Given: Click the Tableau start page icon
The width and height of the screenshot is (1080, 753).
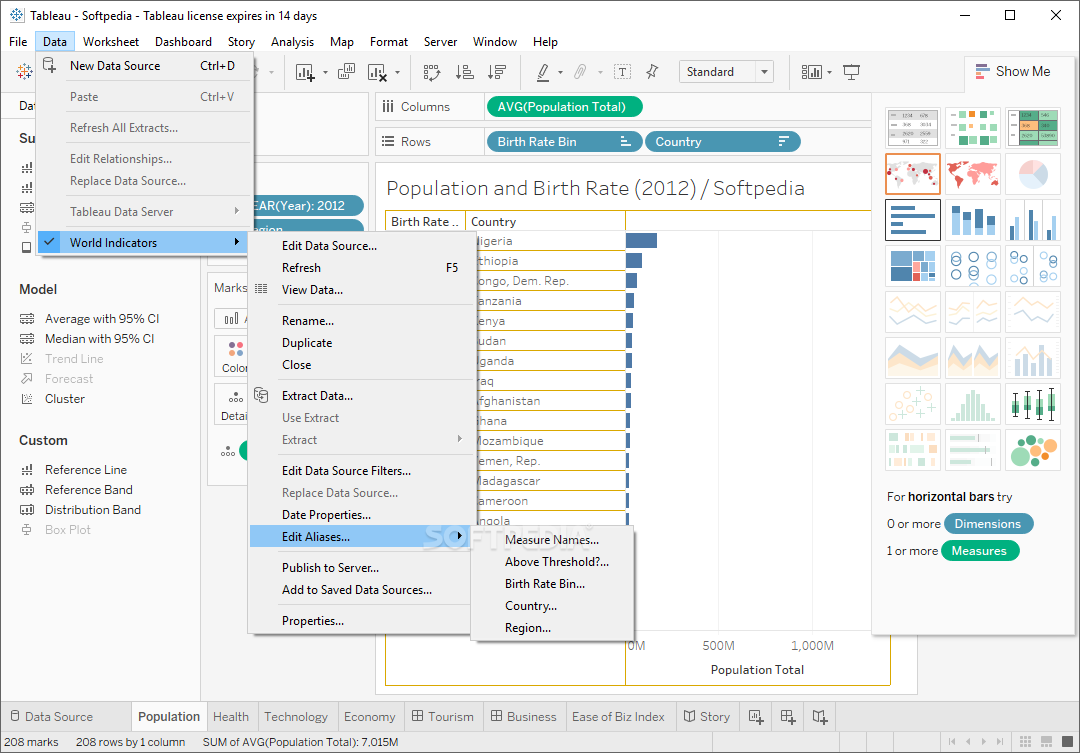Looking at the screenshot, I should (x=24, y=71).
